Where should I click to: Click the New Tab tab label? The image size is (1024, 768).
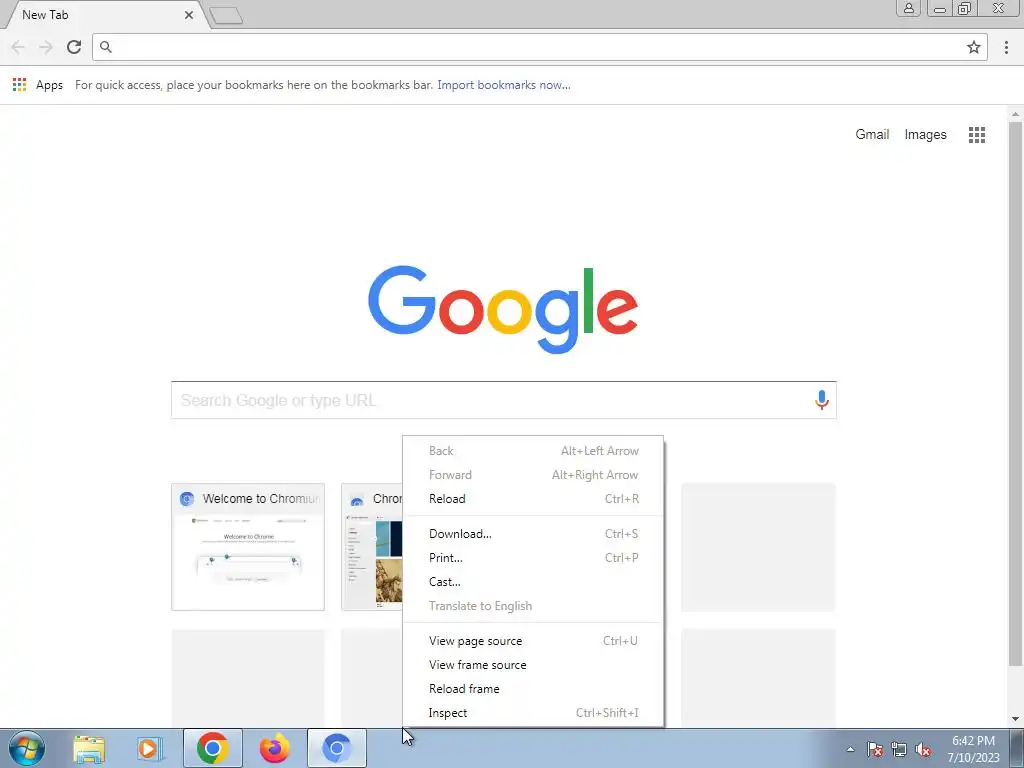click(45, 15)
